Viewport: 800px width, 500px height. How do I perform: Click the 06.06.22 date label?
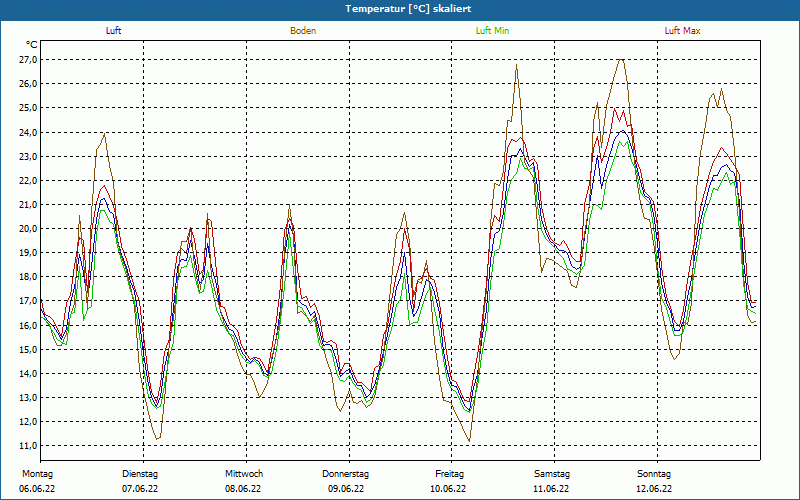click(36, 489)
